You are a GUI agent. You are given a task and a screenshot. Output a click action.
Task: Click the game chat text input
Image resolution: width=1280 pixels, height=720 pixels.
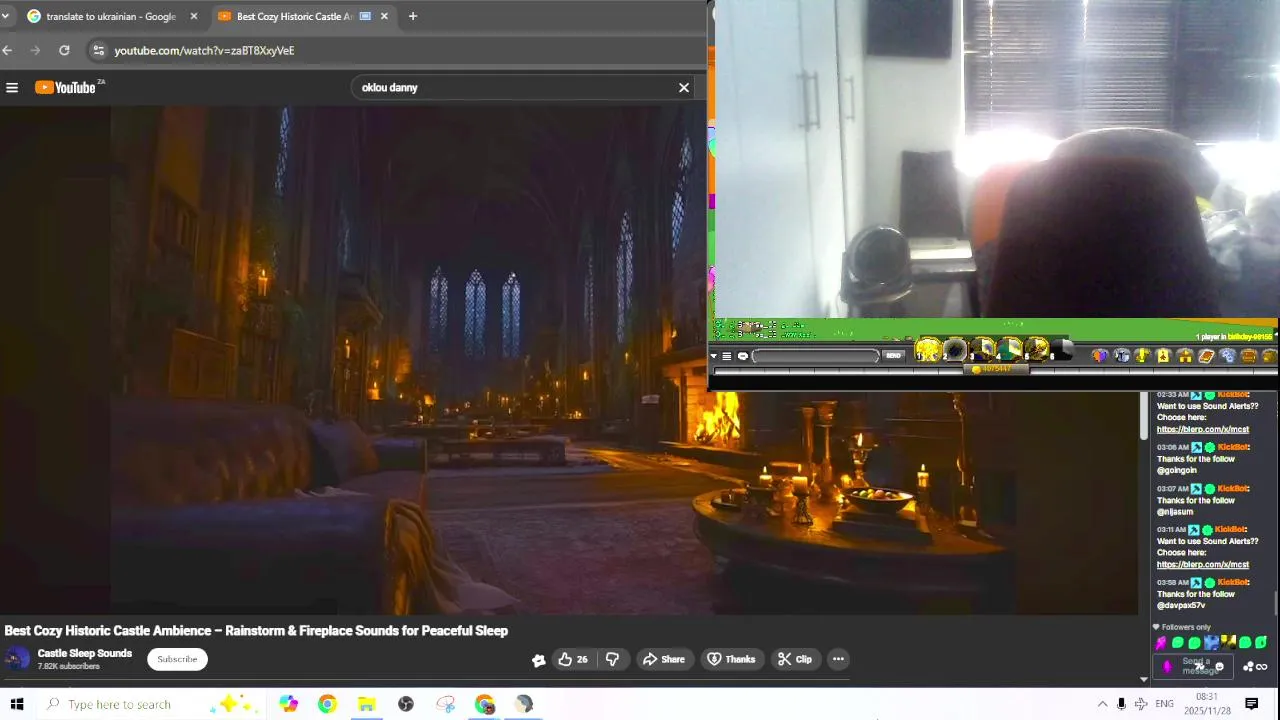[816, 356]
